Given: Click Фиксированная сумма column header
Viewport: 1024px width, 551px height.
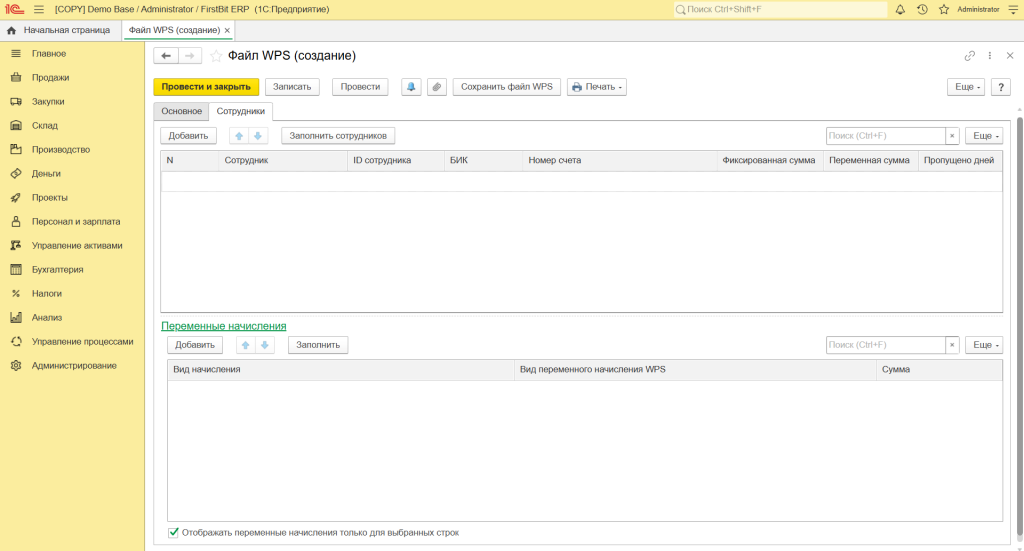Looking at the screenshot, I should (x=769, y=161).
